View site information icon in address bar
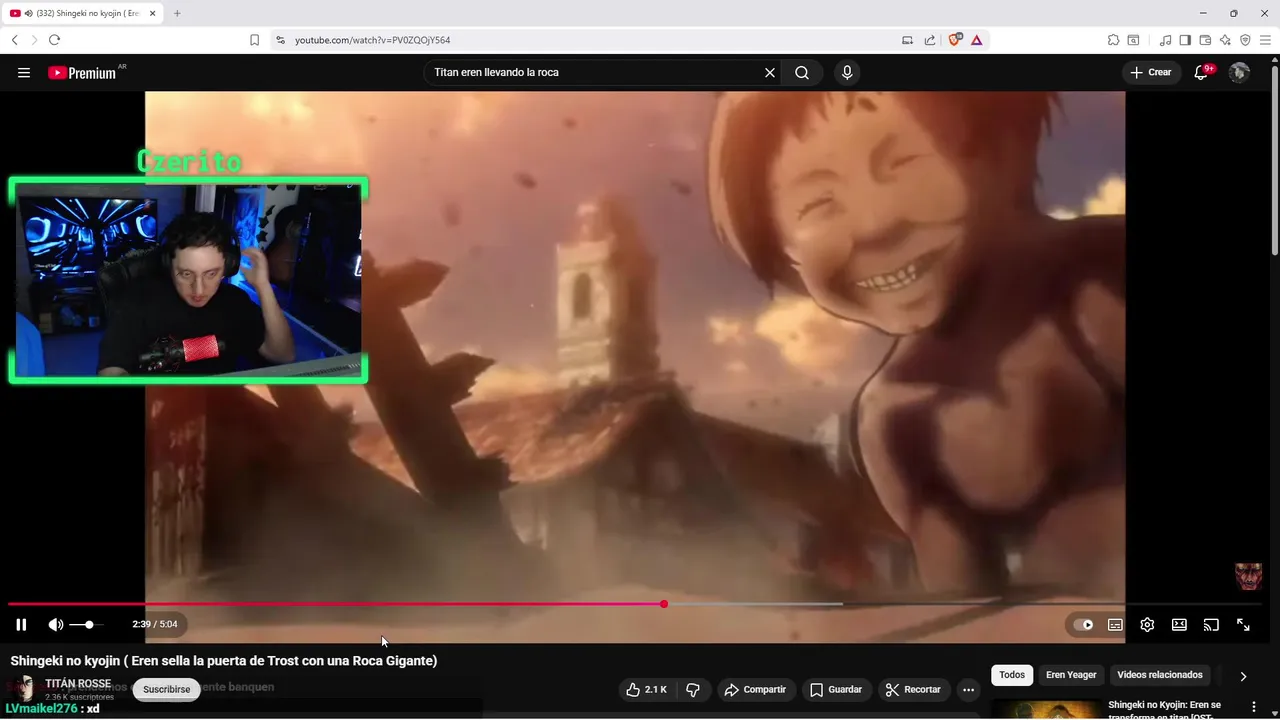This screenshot has width=1280, height=720. click(x=280, y=40)
